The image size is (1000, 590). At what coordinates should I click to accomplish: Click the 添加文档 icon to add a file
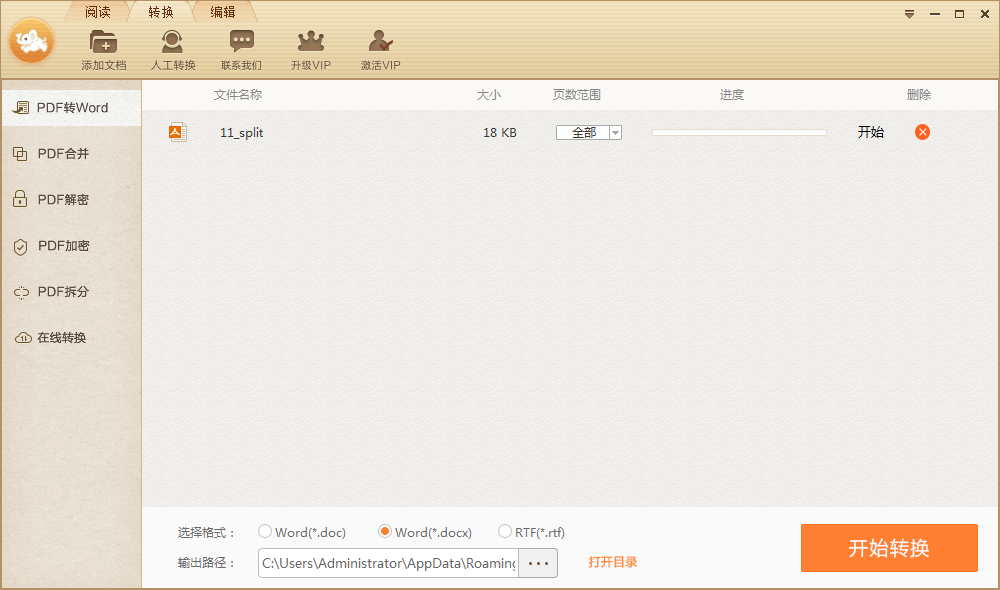[103, 47]
